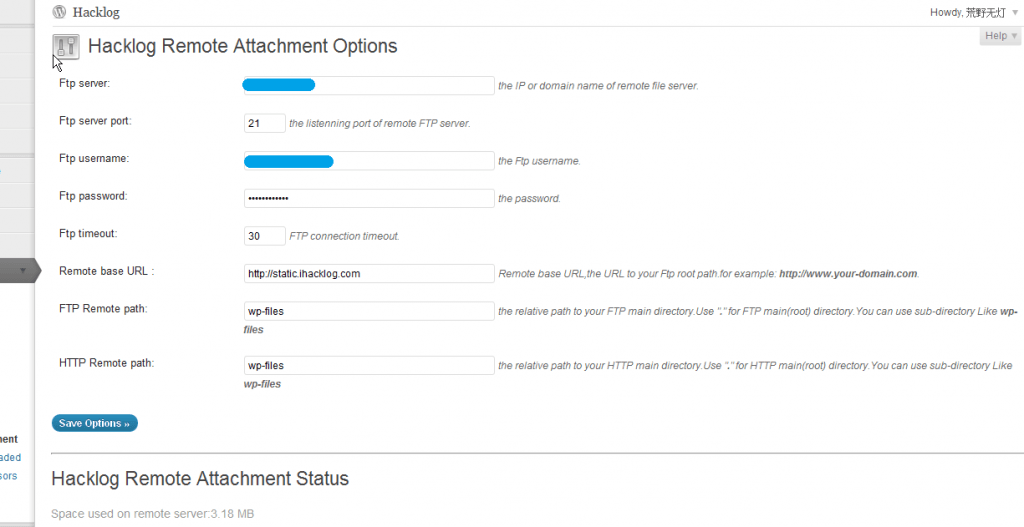Click the Ftp password label

(x=93, y=196)
